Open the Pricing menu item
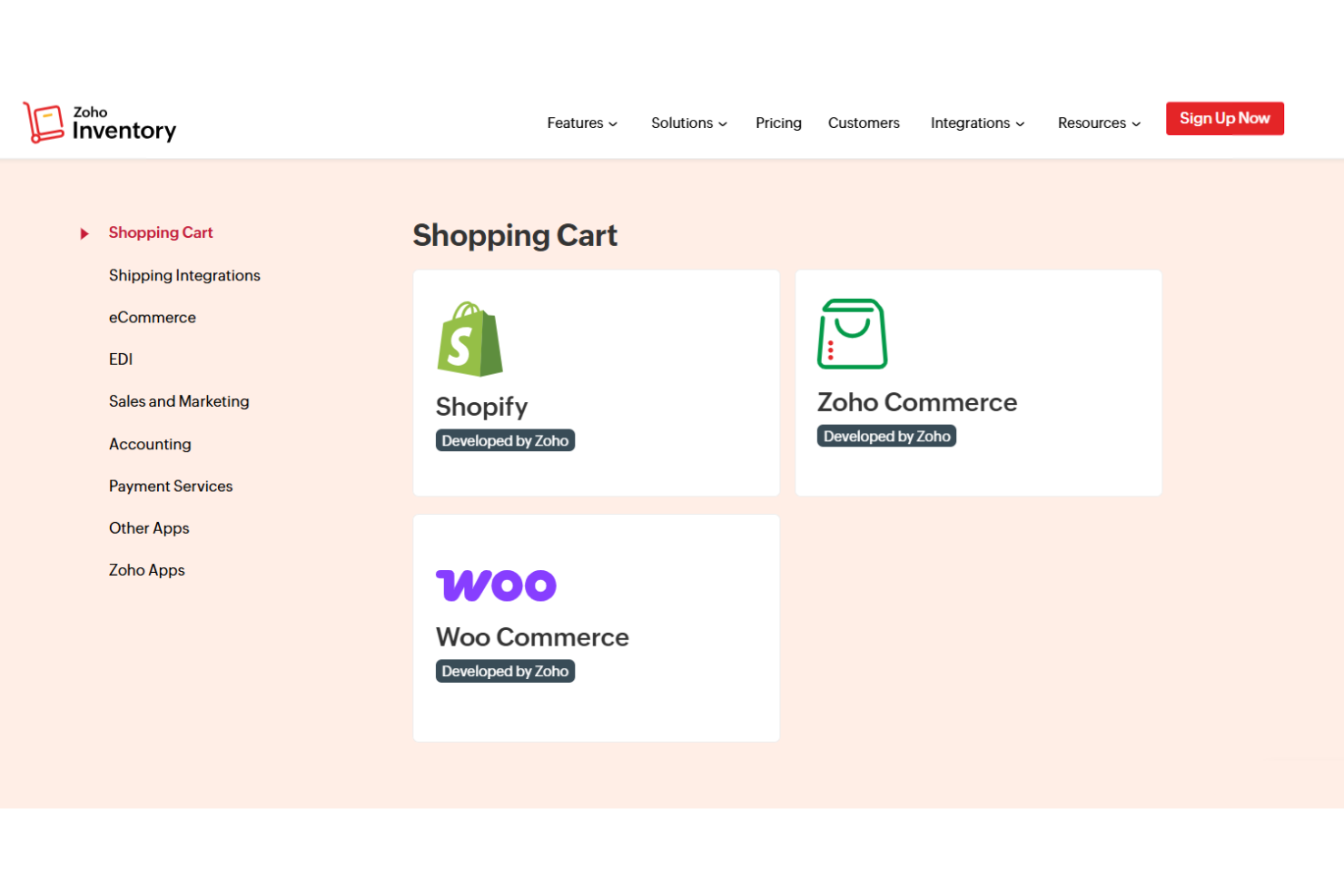This screenshot has width=1344, height=896. point(778,123)
